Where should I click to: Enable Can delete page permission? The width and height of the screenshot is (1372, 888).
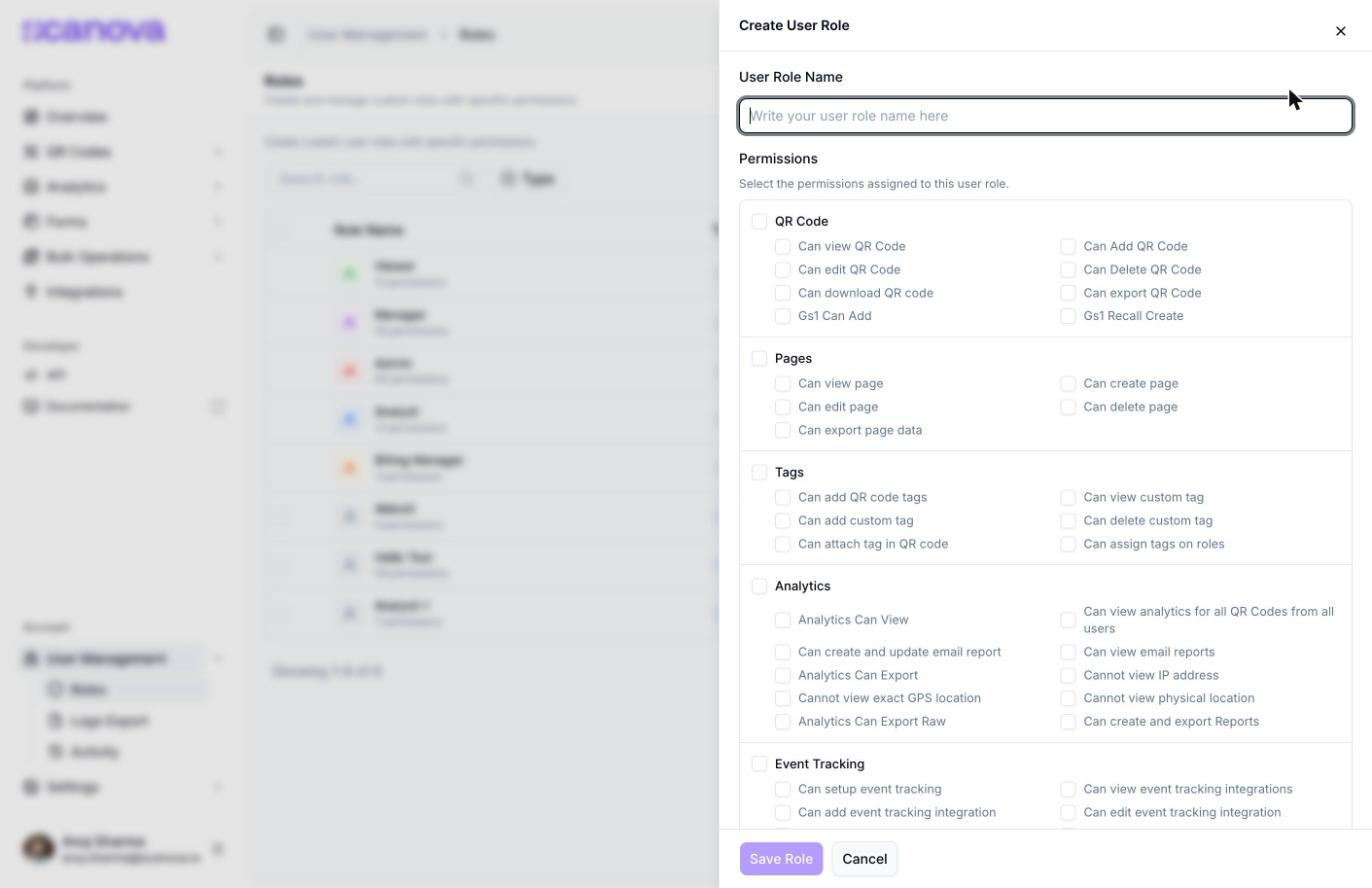tap(1068, 407)
